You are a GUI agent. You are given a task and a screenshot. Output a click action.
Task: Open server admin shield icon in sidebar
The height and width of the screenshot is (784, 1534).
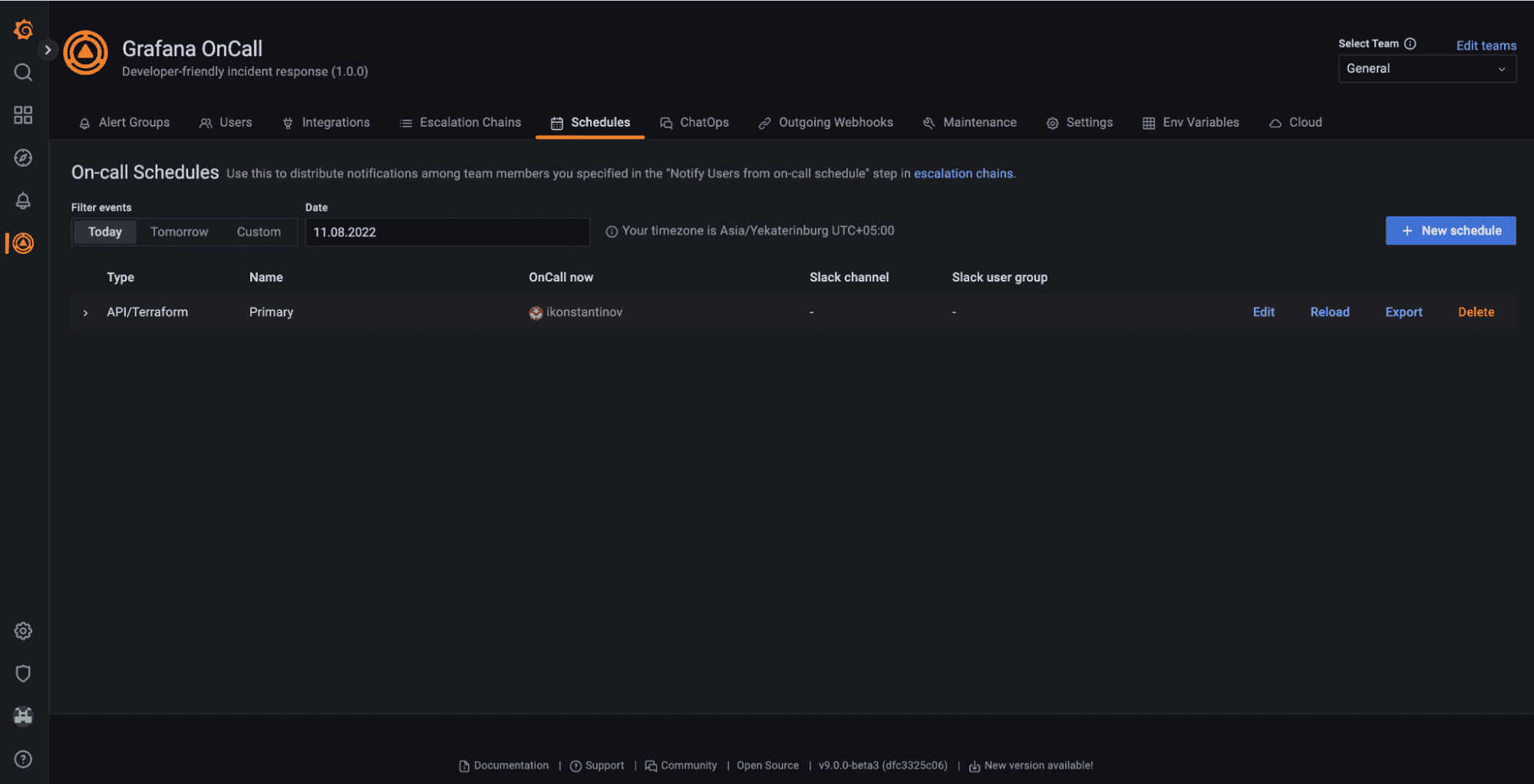[22, 674]
